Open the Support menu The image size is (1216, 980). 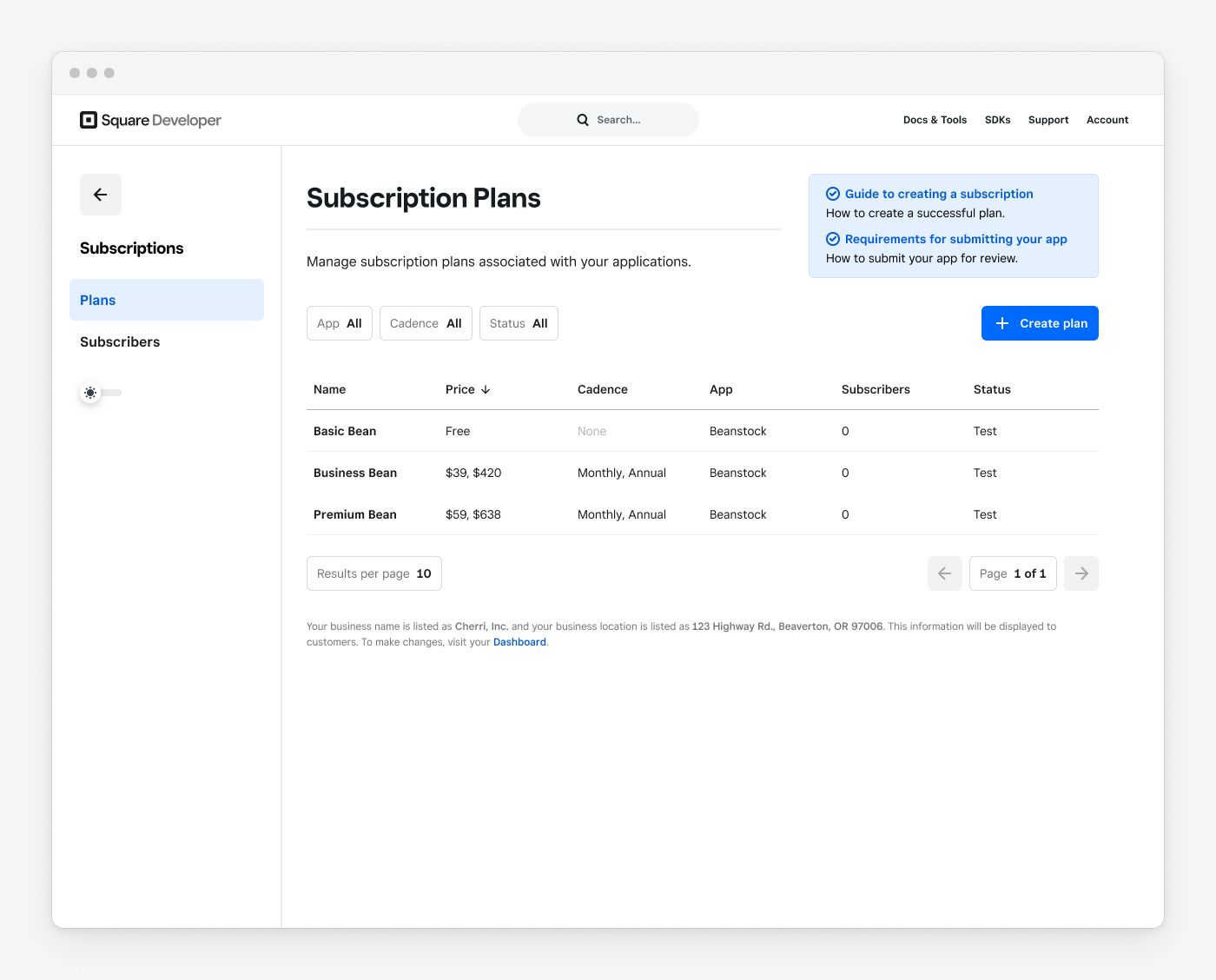pyautogui.click(x=1048, y=120)
